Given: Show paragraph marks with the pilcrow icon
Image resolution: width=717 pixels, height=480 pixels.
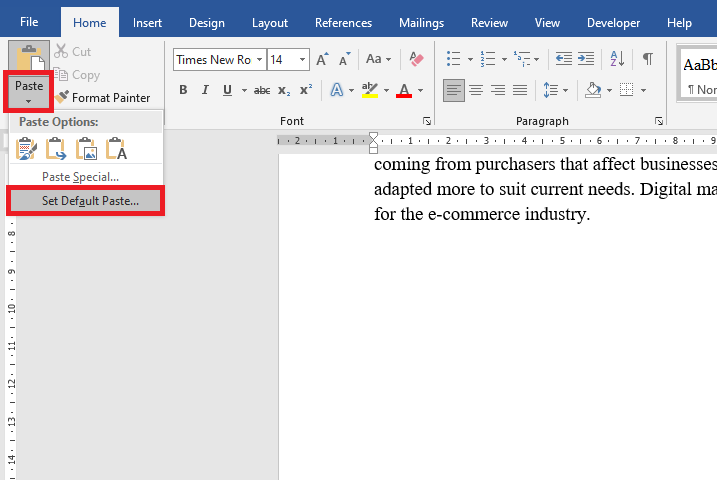Looking at the screenshot, I should [x=648, y=60].
